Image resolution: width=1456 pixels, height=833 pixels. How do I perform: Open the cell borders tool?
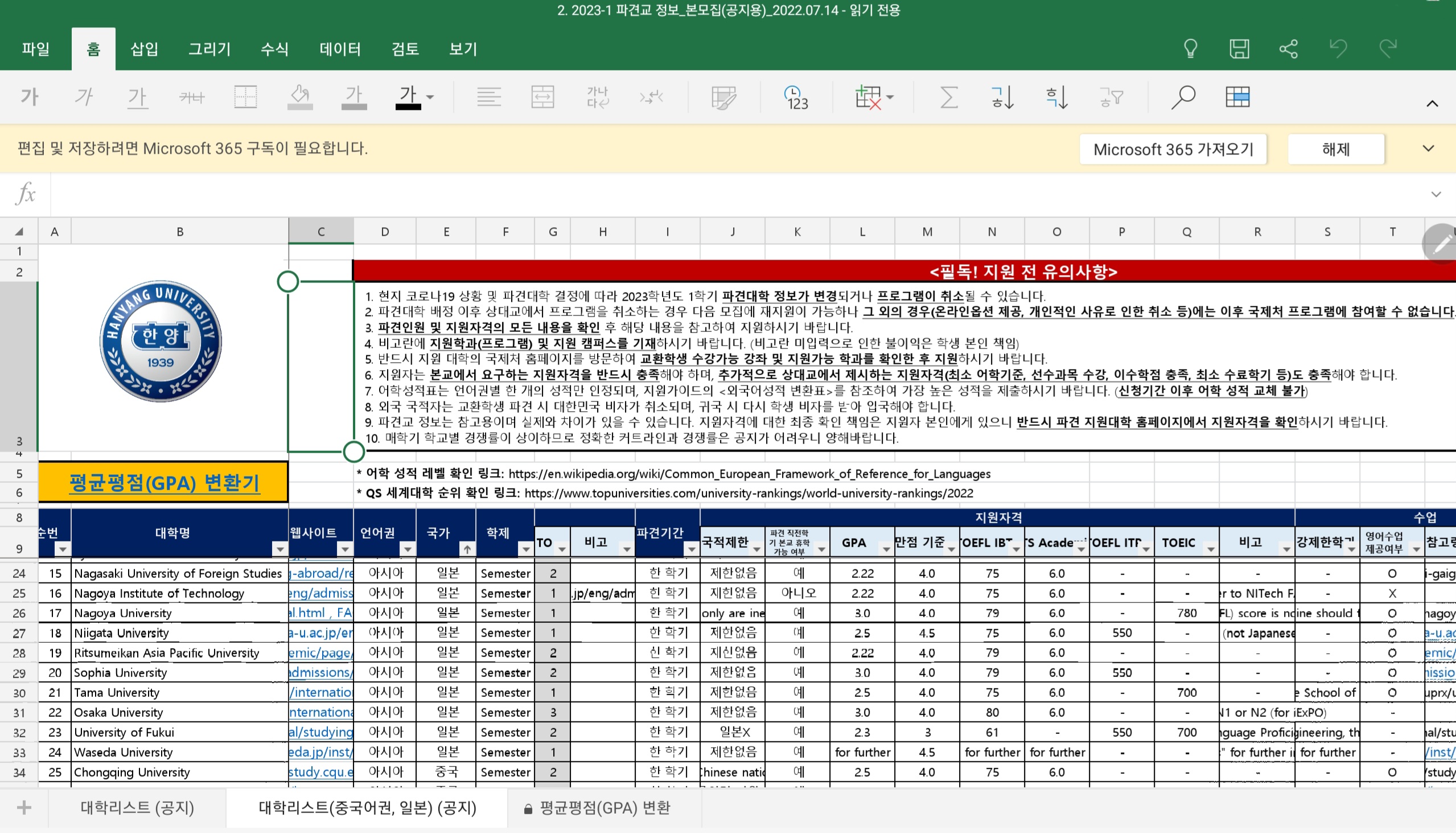click(x=245, y=97)
